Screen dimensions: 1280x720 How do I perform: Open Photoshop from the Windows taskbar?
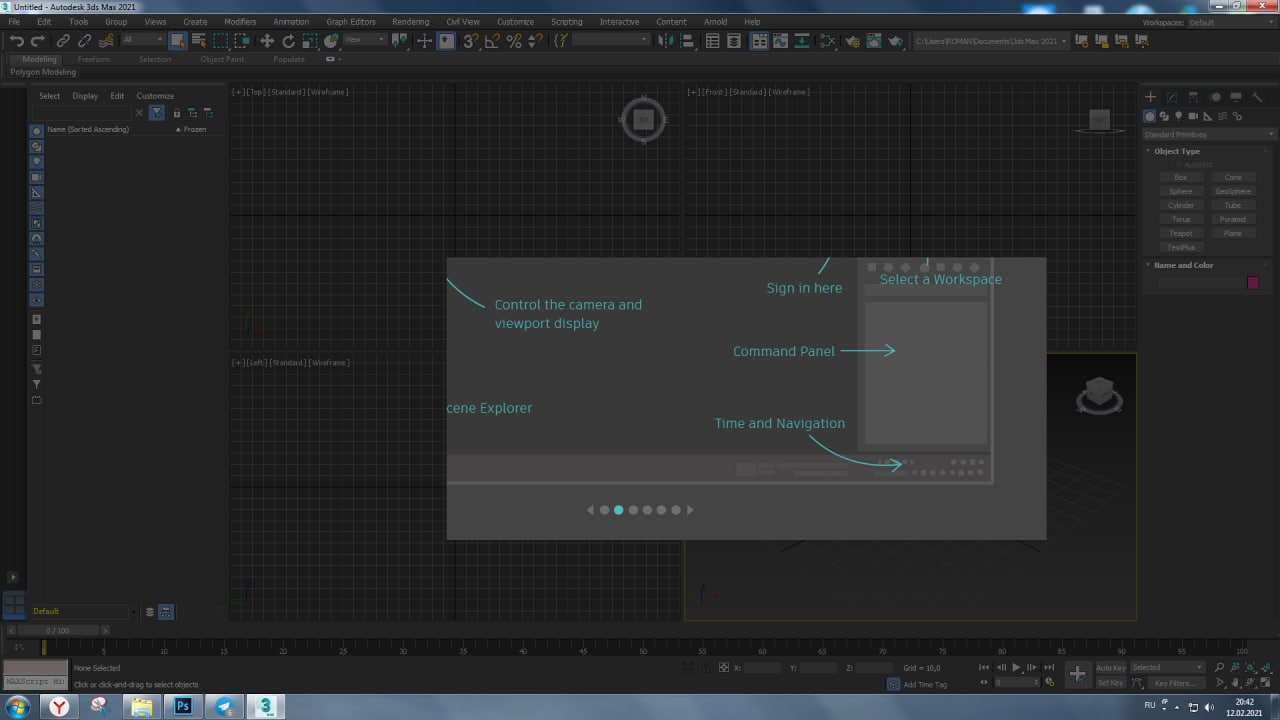183,706
